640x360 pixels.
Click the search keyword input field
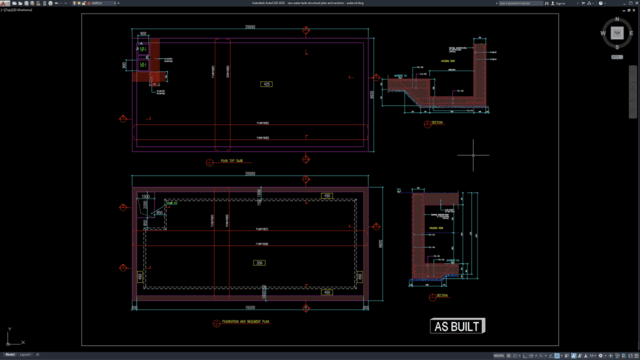(521, 3)
